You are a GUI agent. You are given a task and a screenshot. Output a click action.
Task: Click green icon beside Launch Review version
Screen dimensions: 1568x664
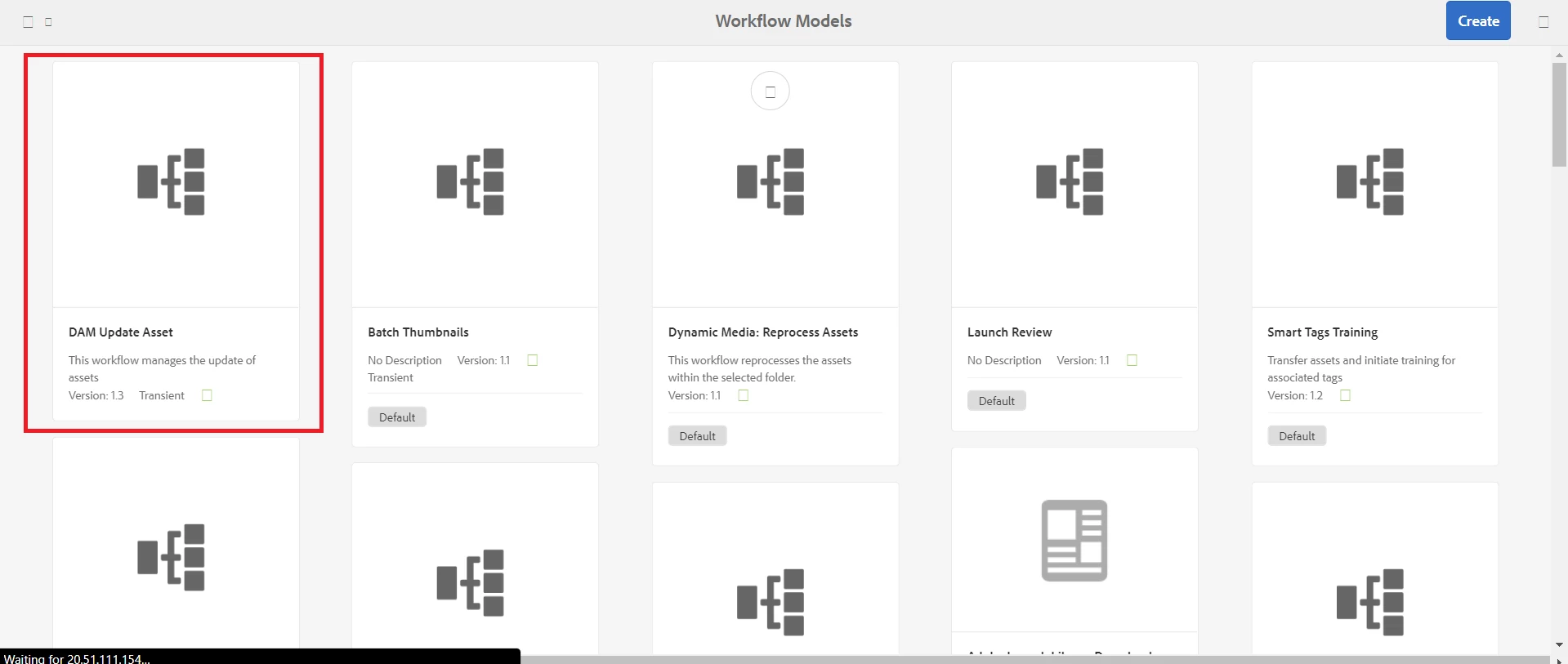pos(1132,360)
